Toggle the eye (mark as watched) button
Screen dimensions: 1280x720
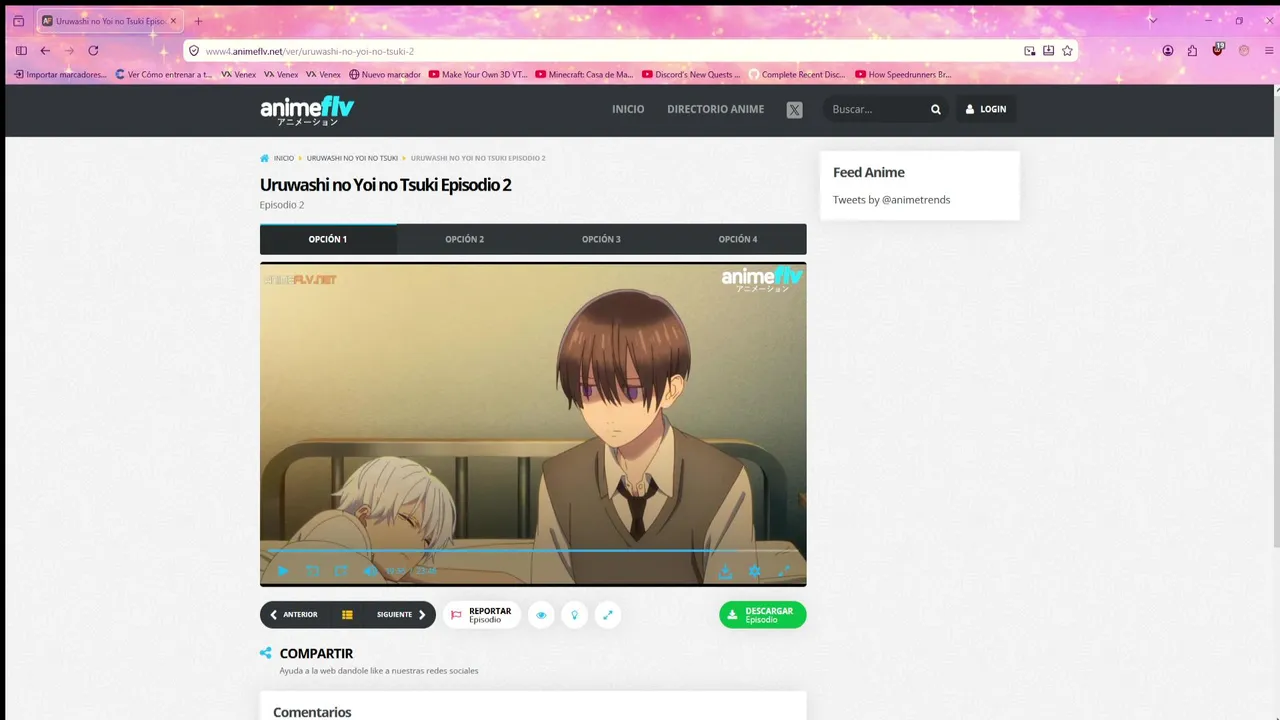point(541,615)
